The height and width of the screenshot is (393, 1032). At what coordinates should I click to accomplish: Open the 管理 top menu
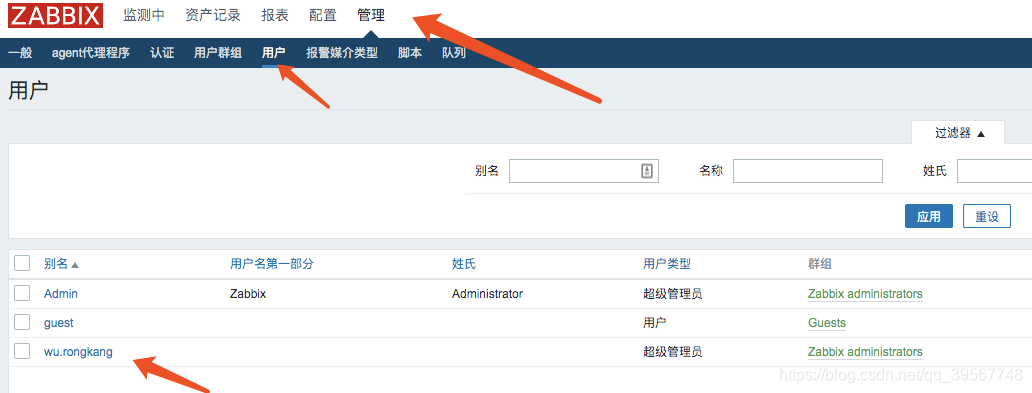tap(371, 16)
